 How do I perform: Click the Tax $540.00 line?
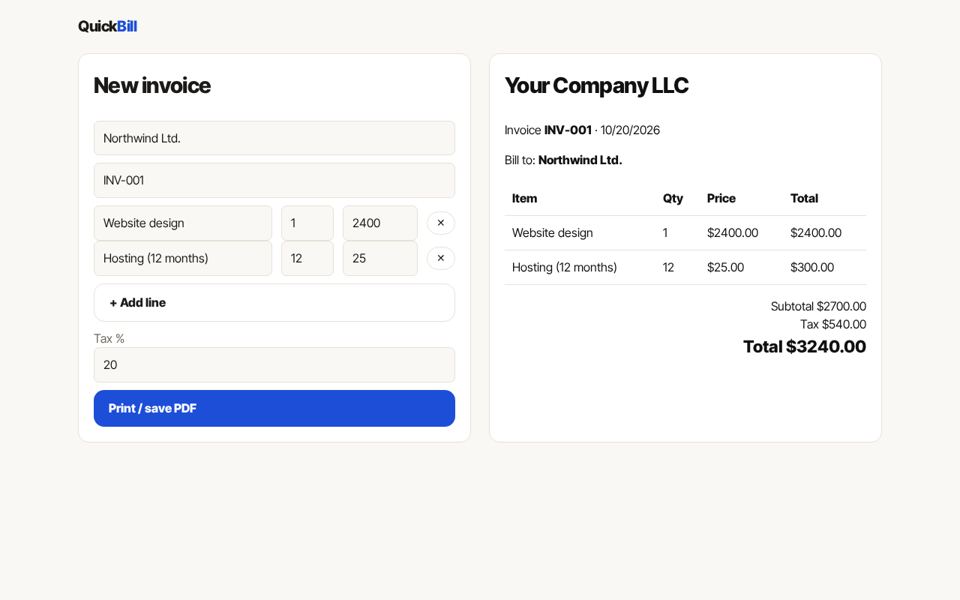pos(833,324)
